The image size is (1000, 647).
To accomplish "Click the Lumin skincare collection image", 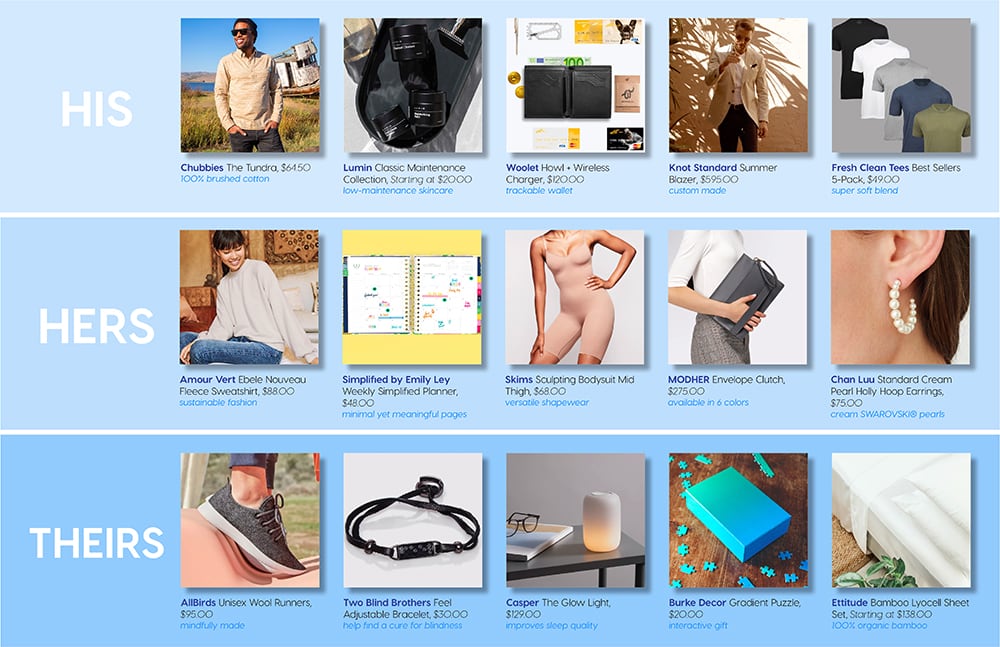I will 413,85.
